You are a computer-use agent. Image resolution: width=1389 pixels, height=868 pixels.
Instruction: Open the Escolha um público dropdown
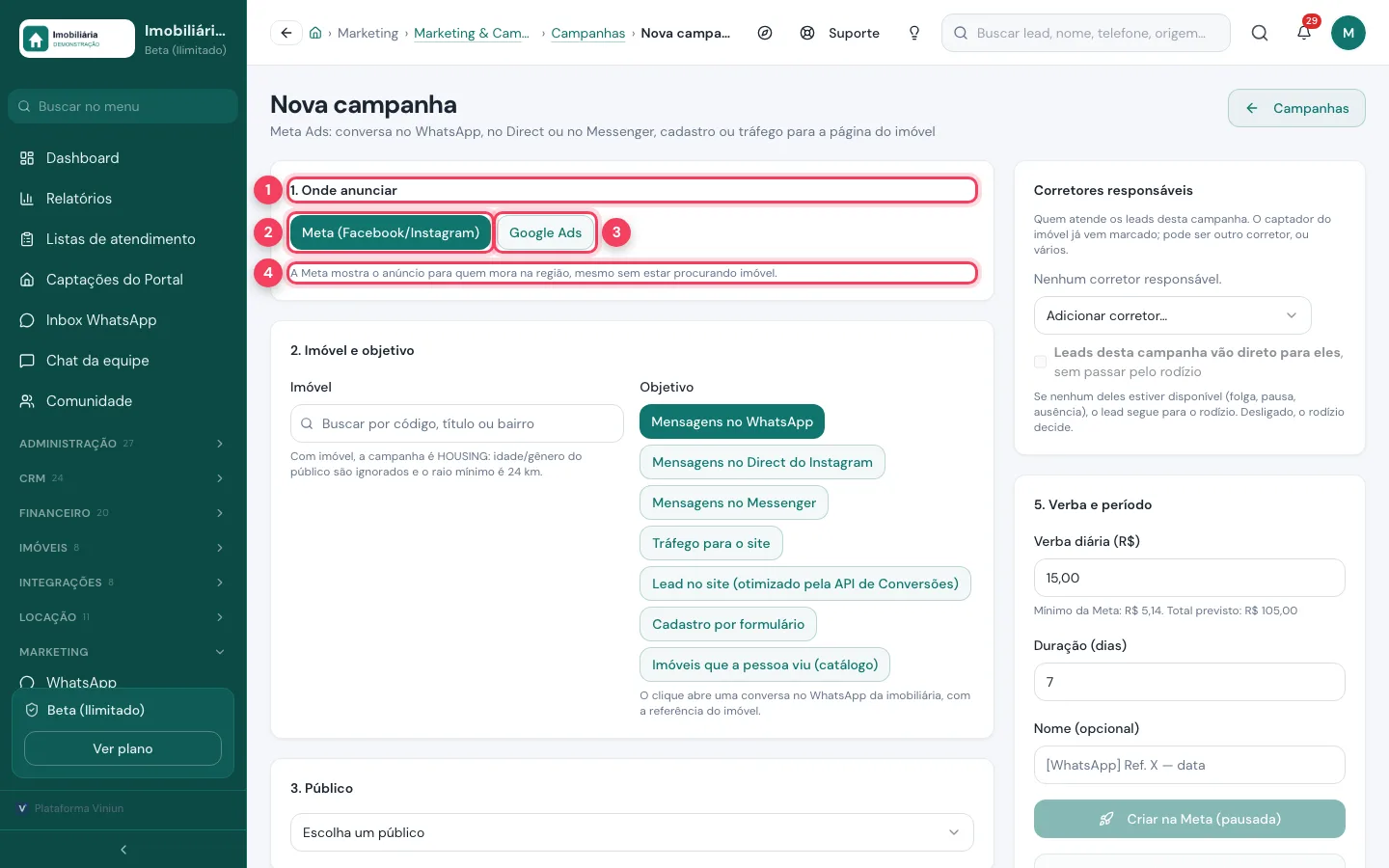point(632,832)
